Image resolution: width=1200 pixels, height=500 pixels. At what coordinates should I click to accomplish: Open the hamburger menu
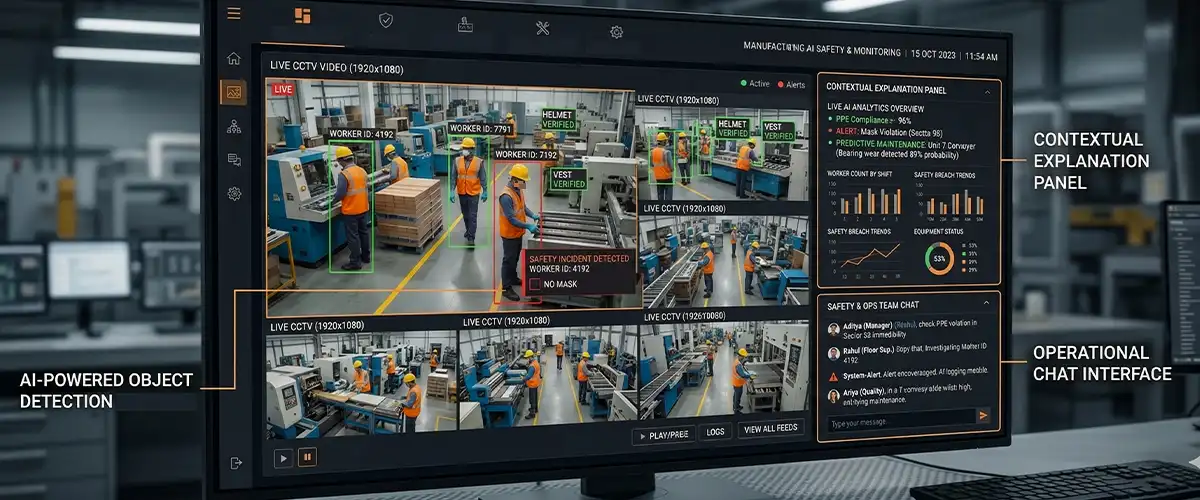click(234, 13)
